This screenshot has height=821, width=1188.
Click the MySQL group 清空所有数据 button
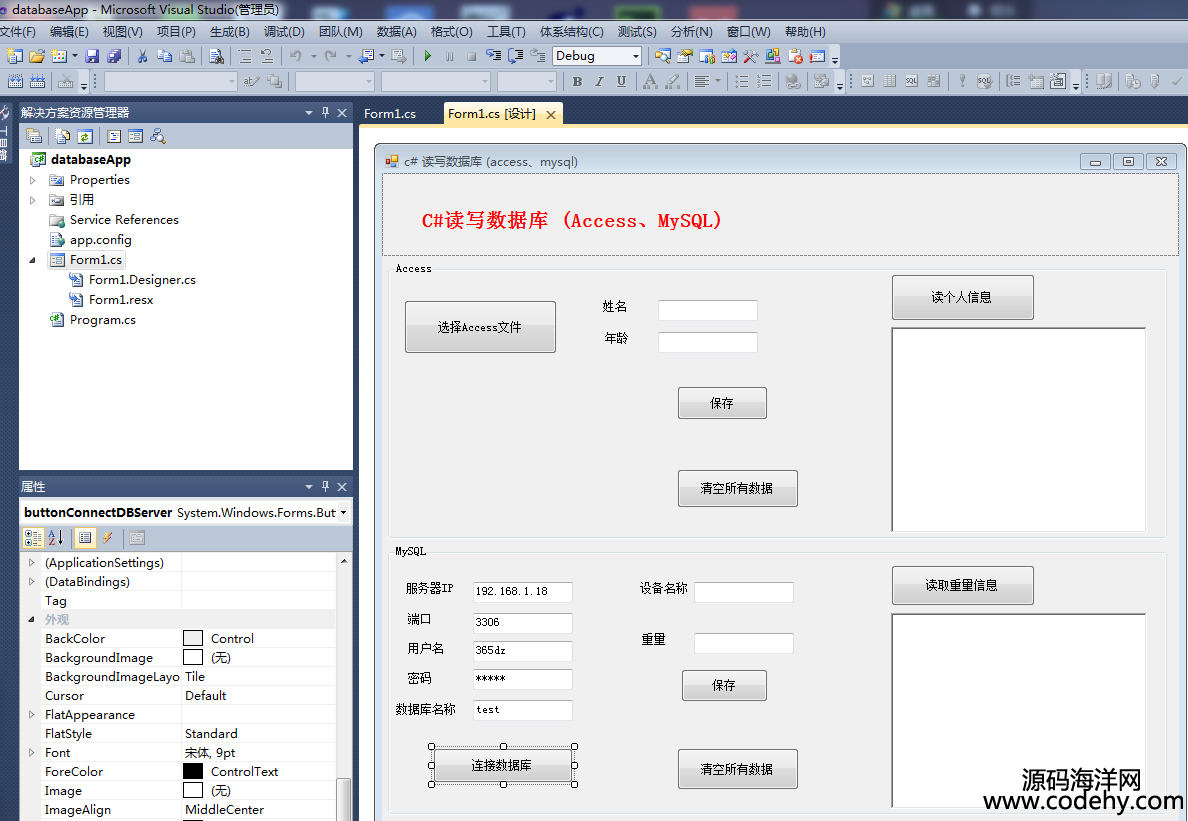[x=737, y=769]
